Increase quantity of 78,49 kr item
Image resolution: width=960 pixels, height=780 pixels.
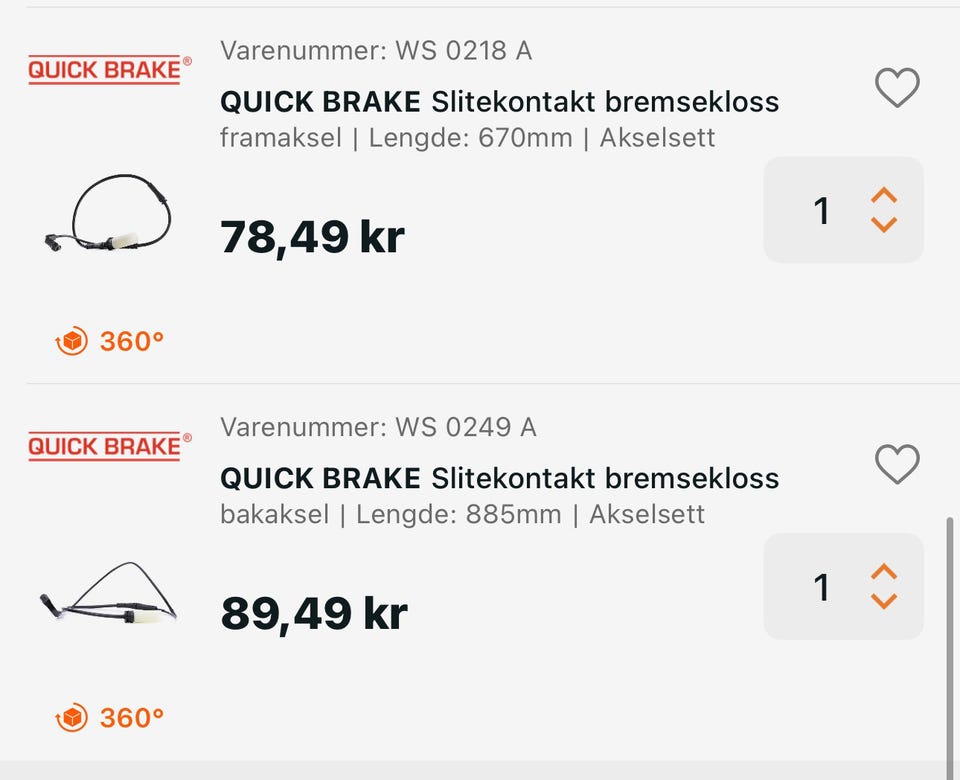click(883, 196)
